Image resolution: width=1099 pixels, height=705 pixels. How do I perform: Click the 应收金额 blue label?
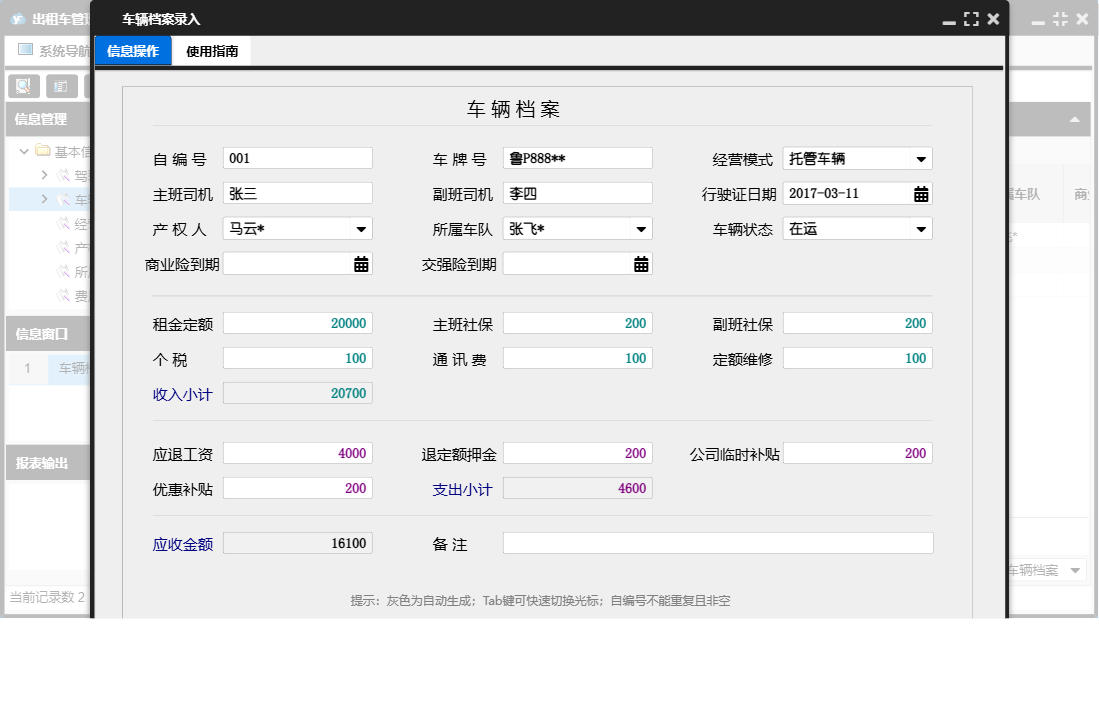tap(181, 542)
